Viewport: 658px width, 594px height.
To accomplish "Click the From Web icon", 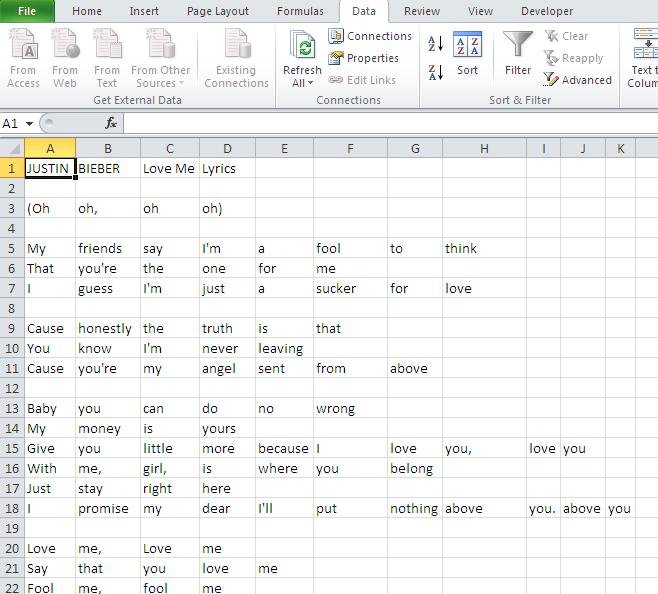I will 65,58.
